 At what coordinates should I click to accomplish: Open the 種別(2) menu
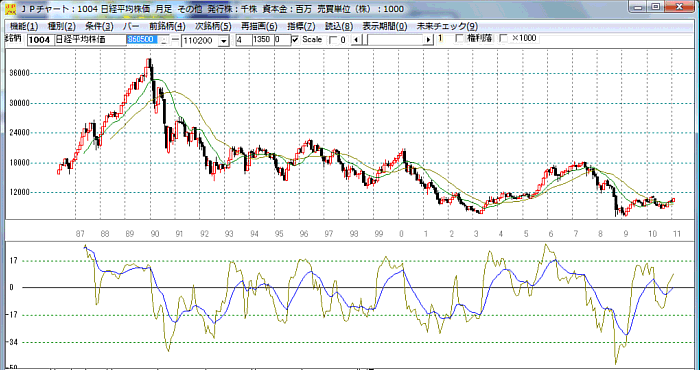[62, 26]
